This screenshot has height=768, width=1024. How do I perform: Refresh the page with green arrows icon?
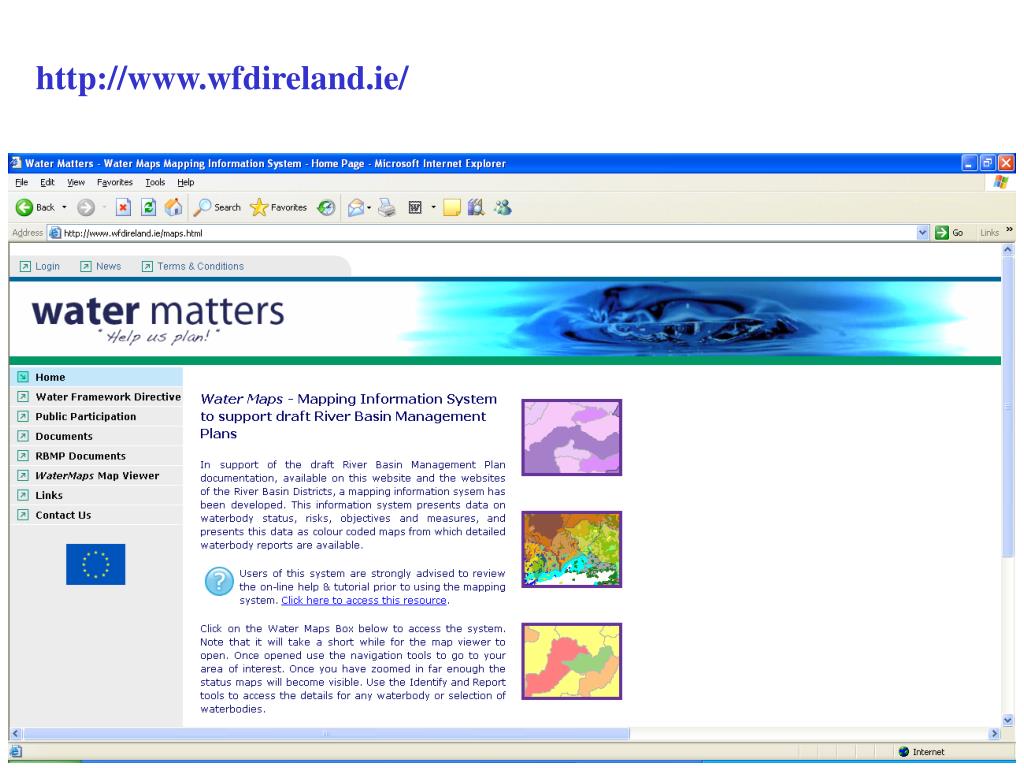tap(148, 208)
